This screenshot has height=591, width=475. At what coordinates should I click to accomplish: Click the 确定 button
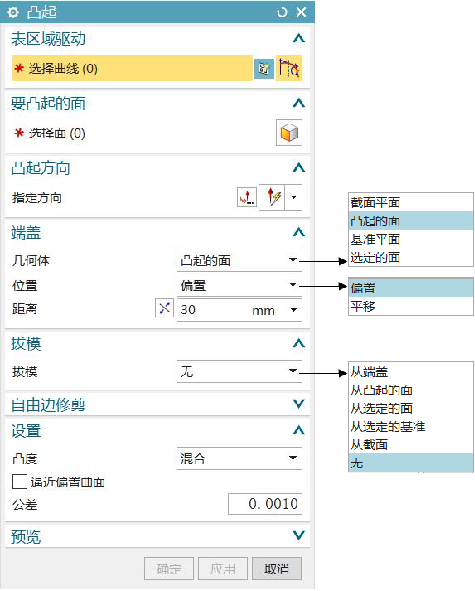169,569
